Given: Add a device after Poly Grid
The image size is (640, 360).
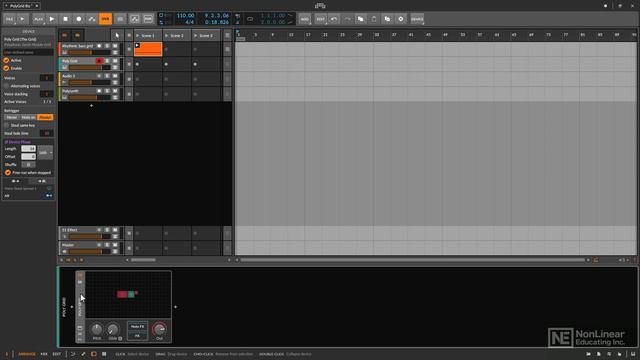Looking at the screenshot, I should [176, 307].
